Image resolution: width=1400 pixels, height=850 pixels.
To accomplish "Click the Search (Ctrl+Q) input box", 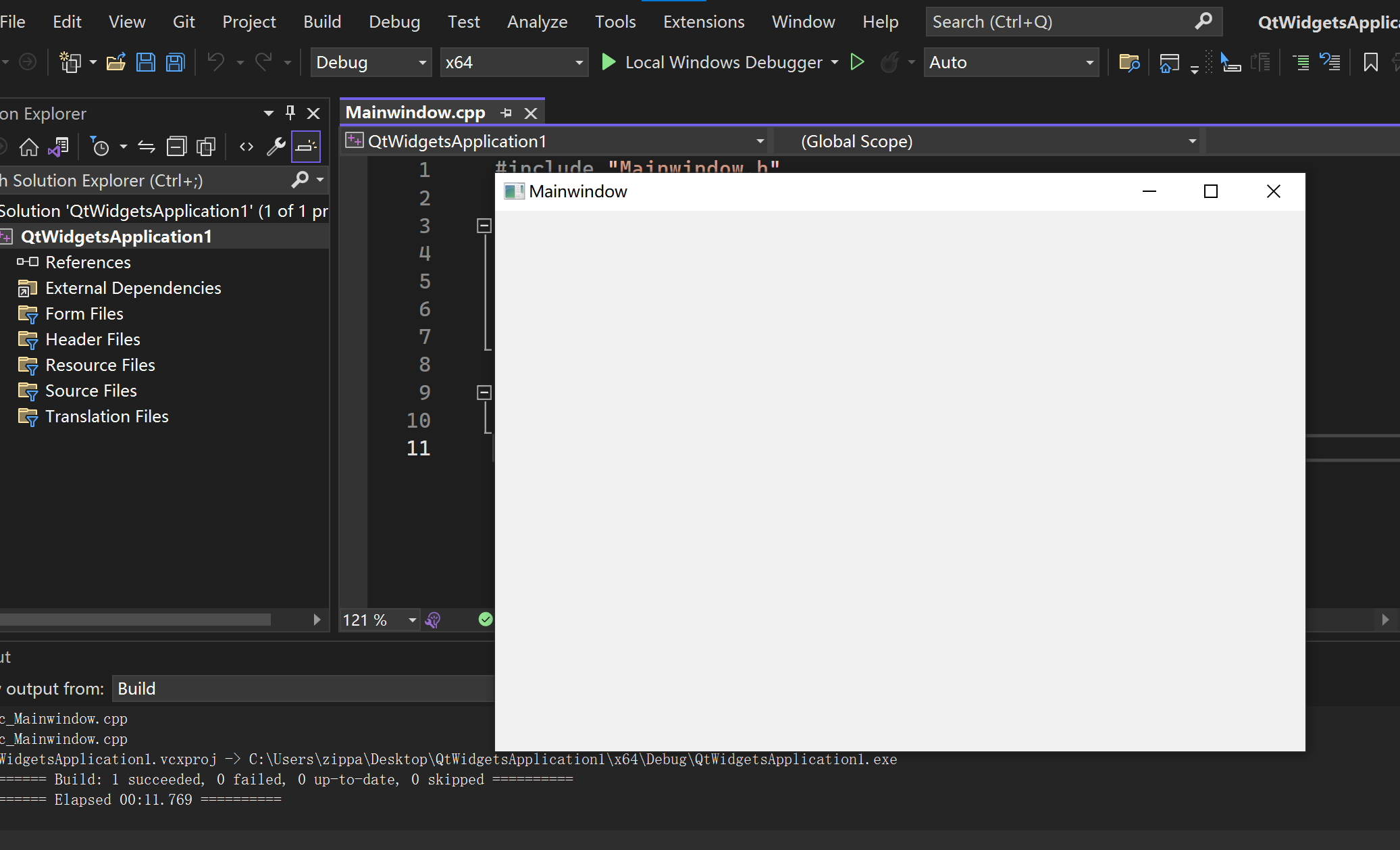I will tap(1060, 22).
